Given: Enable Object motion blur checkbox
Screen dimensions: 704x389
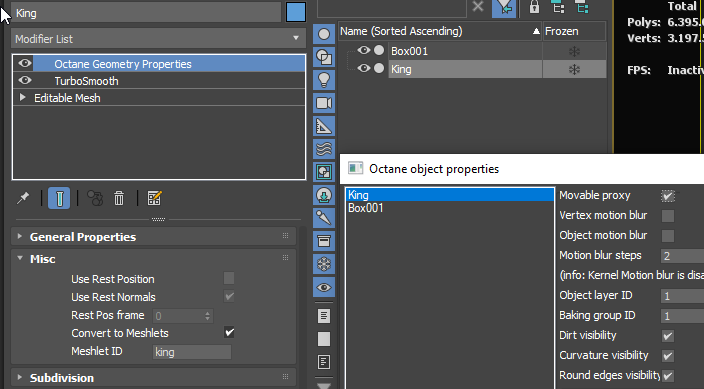Looking at the screenshot, I should coord(668,235).
